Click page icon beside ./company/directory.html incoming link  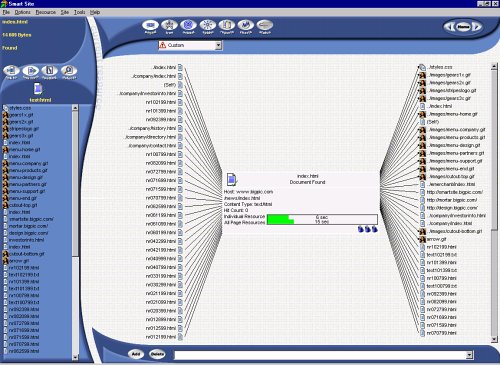(180, 137)
